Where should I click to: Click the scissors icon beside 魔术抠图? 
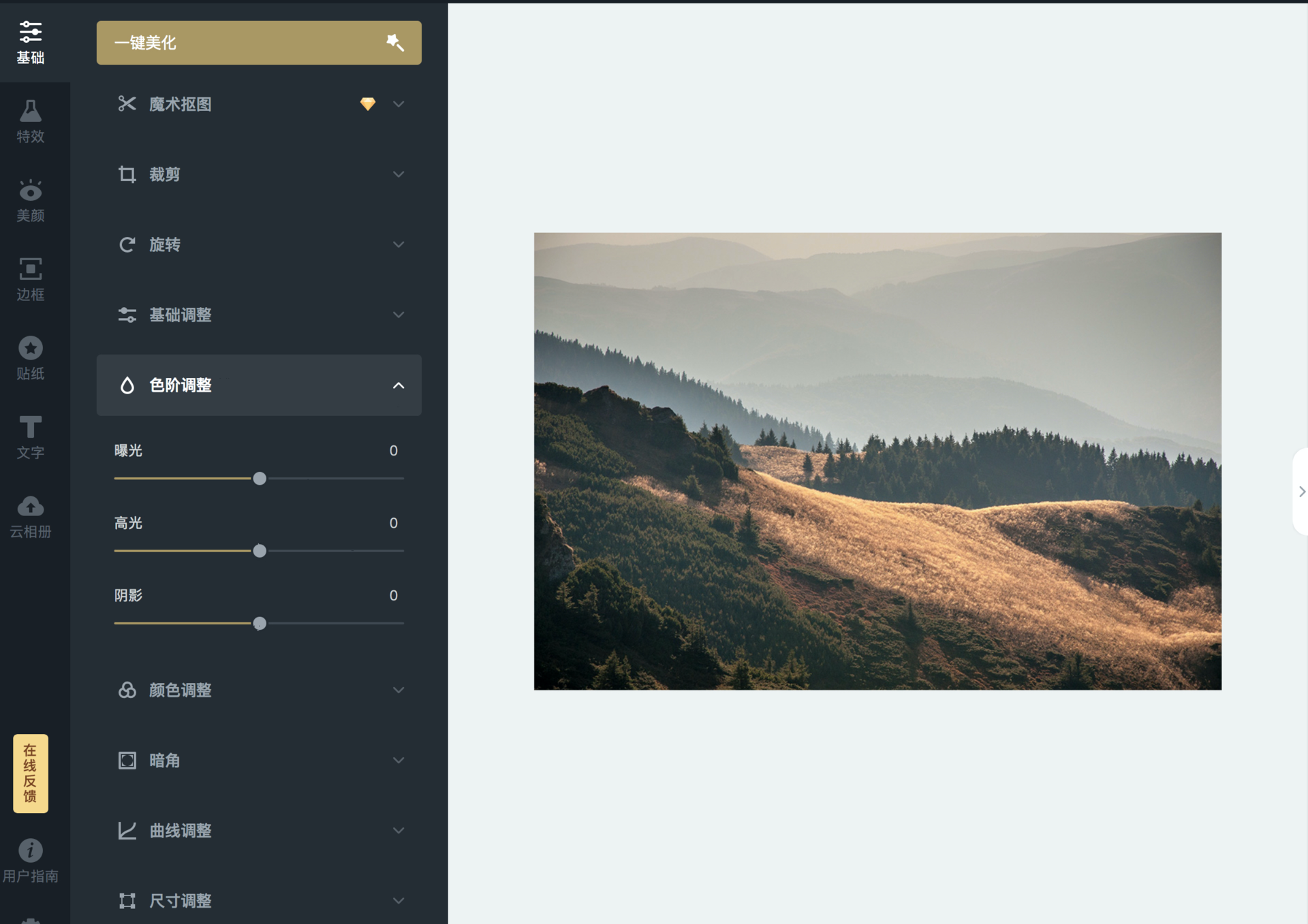coord(127,103)
